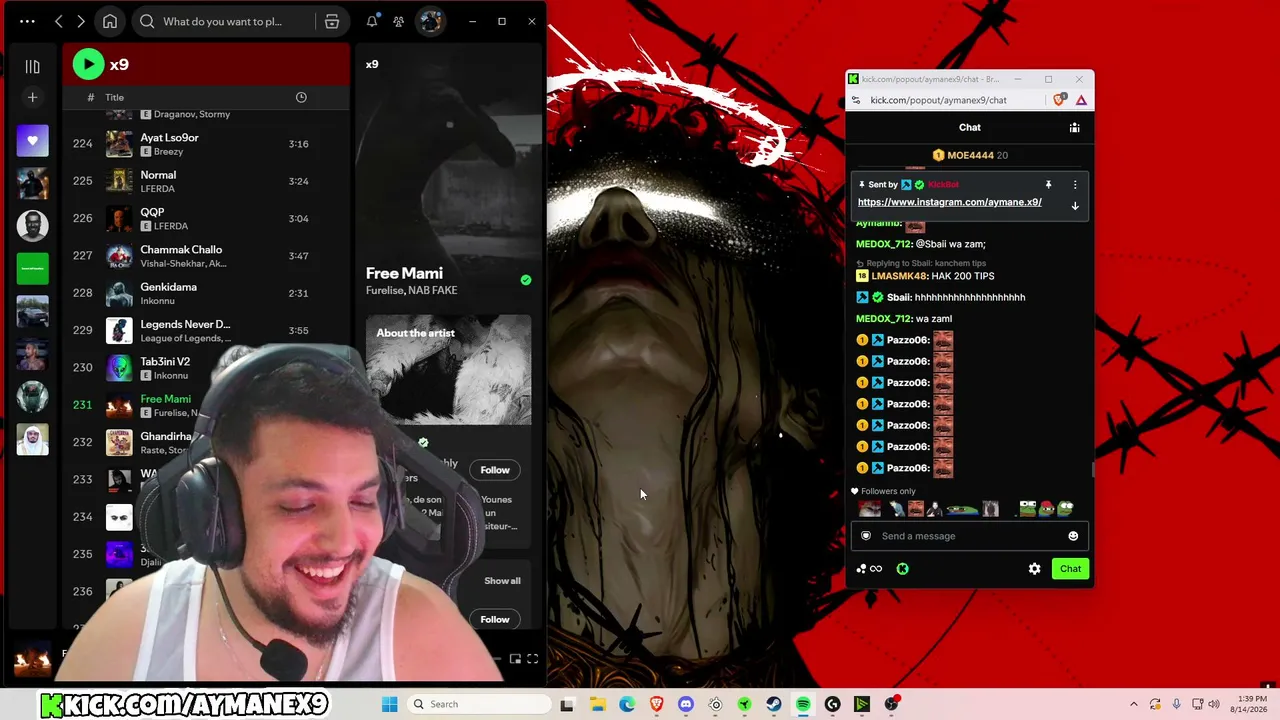Image resolution: width=1280 pixels, height=720 pixels.
Task: Open the green Kick gift icon
Action: point(902,569)
